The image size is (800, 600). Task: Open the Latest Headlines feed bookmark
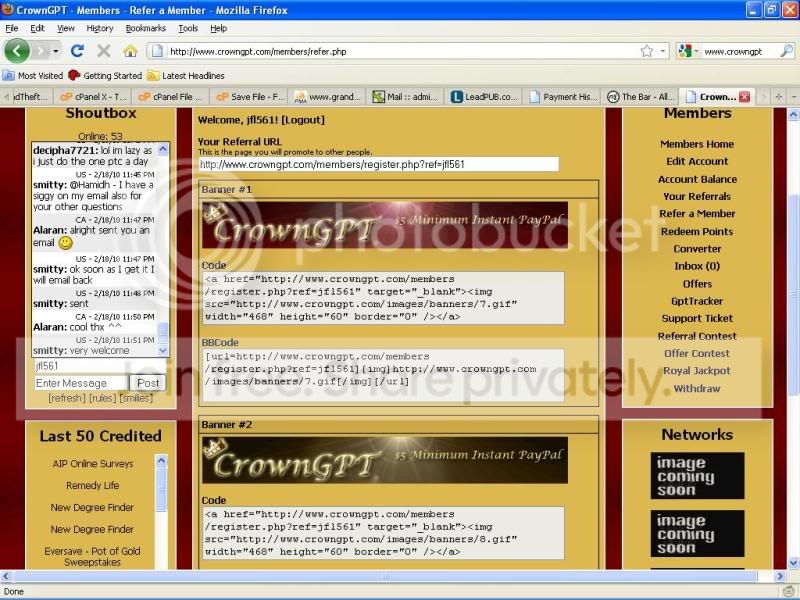click(x=186, y=76)
